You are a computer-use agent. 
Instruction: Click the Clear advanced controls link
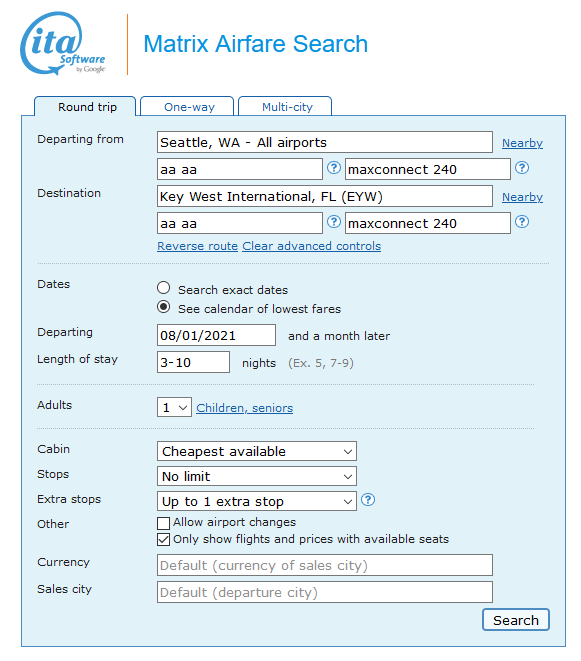click(x=312, y=246)
